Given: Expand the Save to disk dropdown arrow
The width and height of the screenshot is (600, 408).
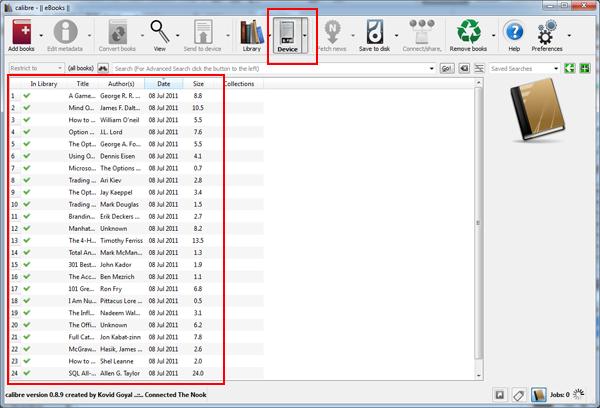Looking at the screenshot, I should [x=396, y=36].
